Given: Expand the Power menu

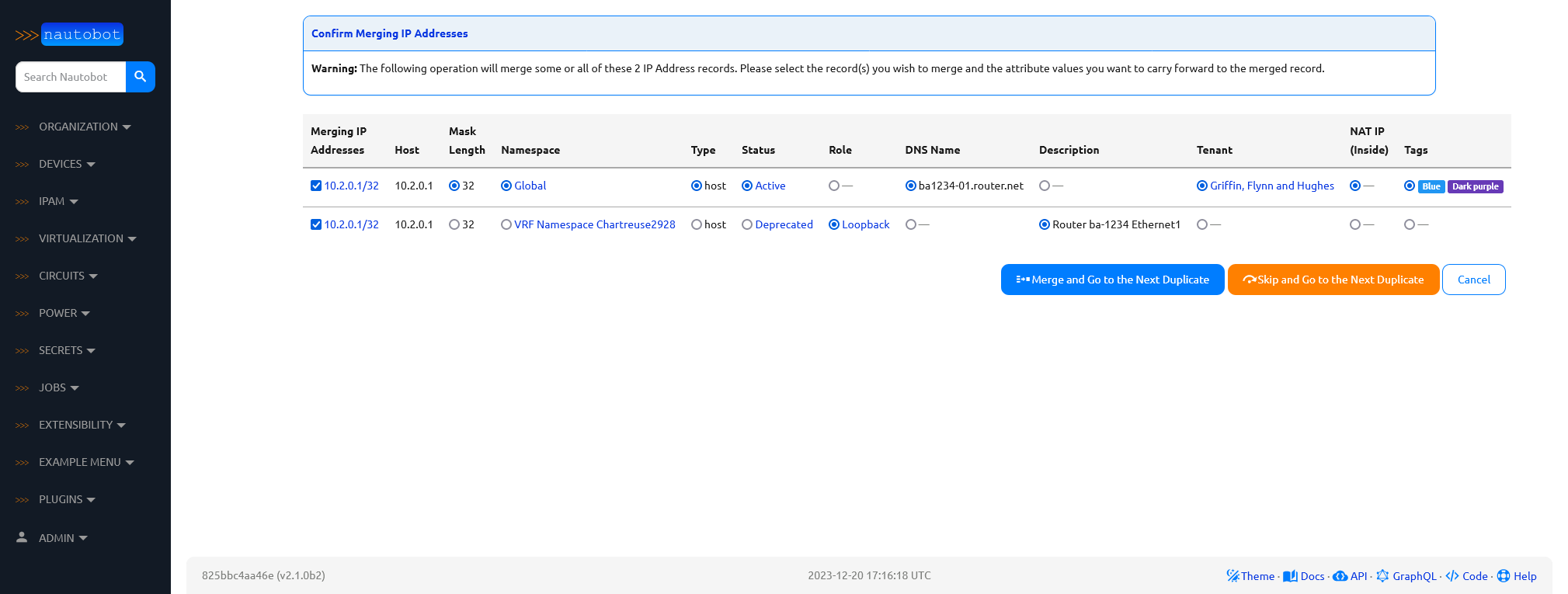Looking at the screenshot, I should pos(64,313).
